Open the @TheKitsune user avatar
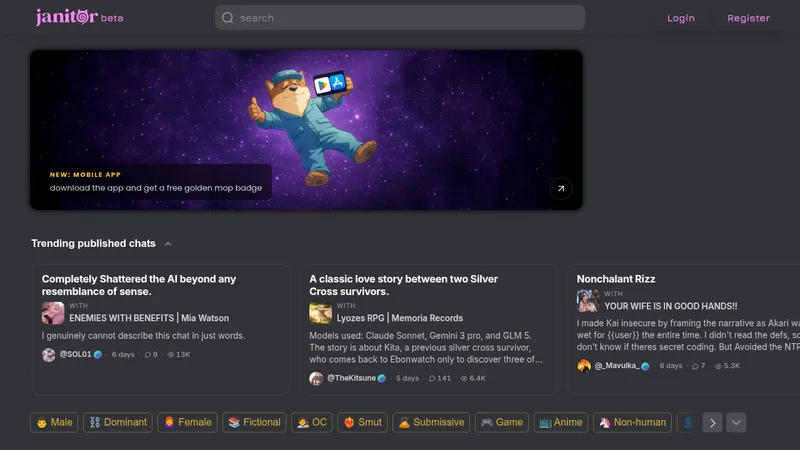The height and width of the screenshot is (450, 800). pos(316,378)
